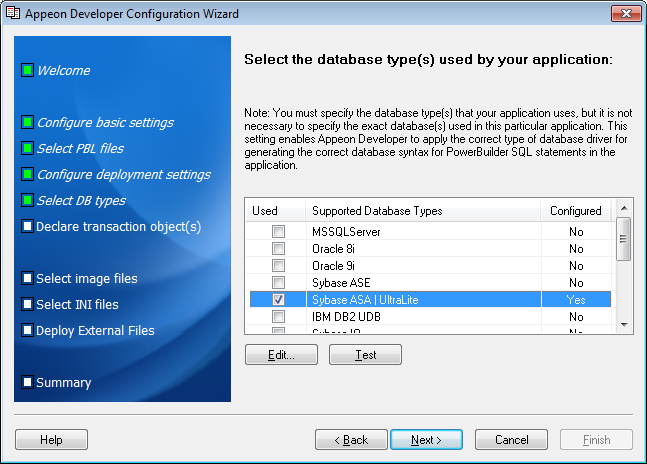Viewport: 647px width, 464px height.
Task: Select the IBM DB2 UDB row text
Action: [x=346, y=317]
